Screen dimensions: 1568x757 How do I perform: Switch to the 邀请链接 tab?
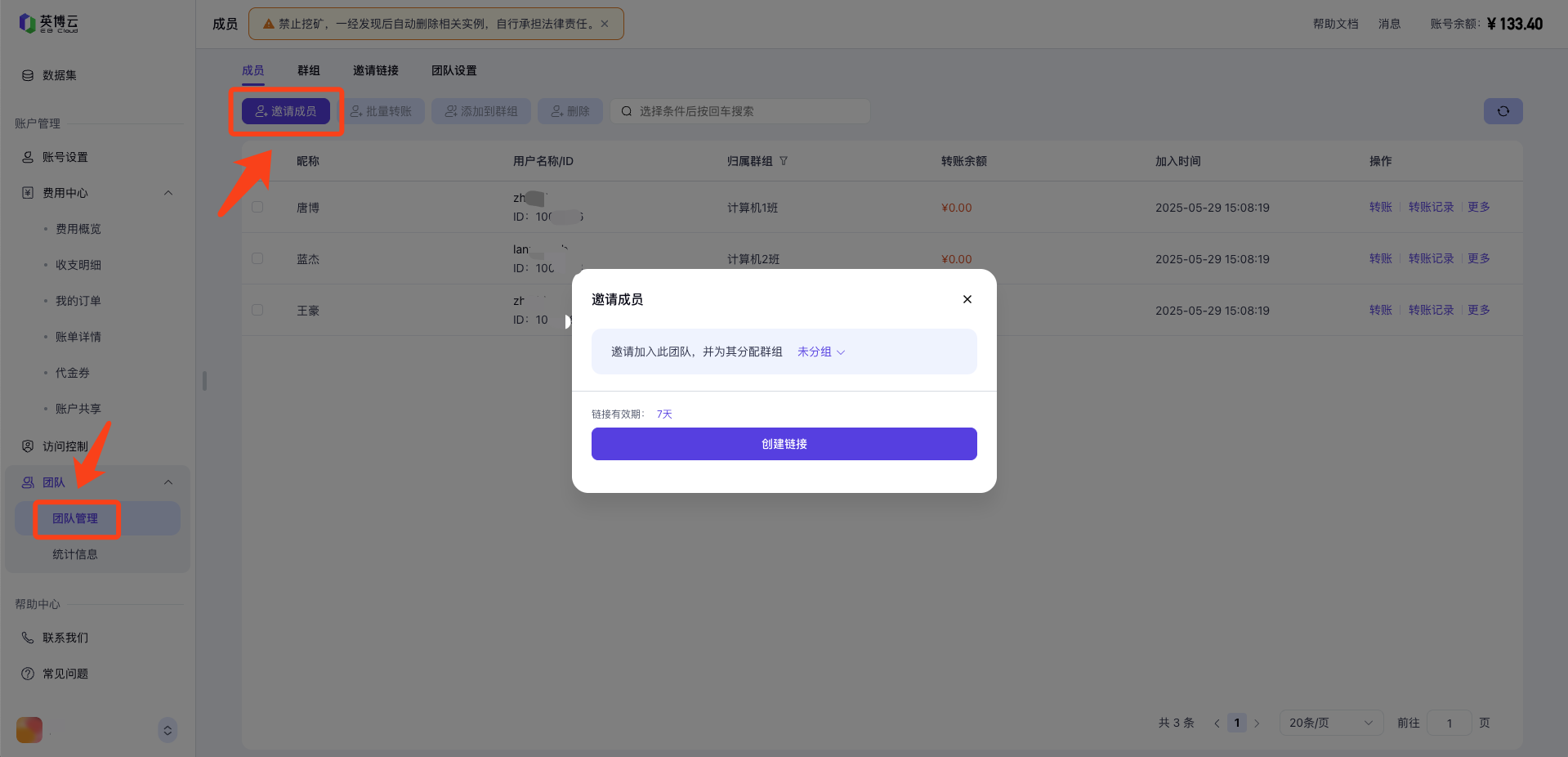click(375, 70)
